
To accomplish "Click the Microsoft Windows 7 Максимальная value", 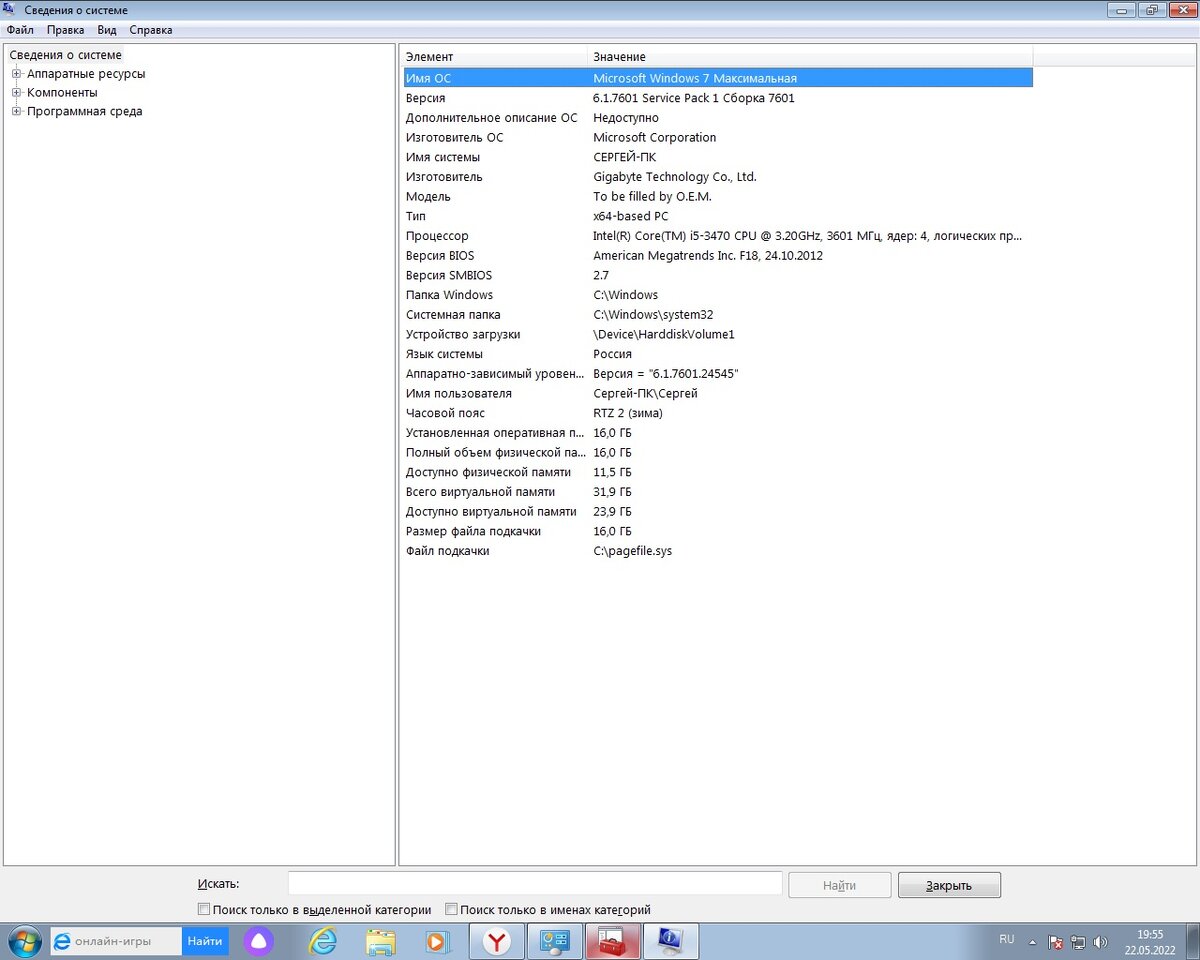I will click(x=695, y=78).
